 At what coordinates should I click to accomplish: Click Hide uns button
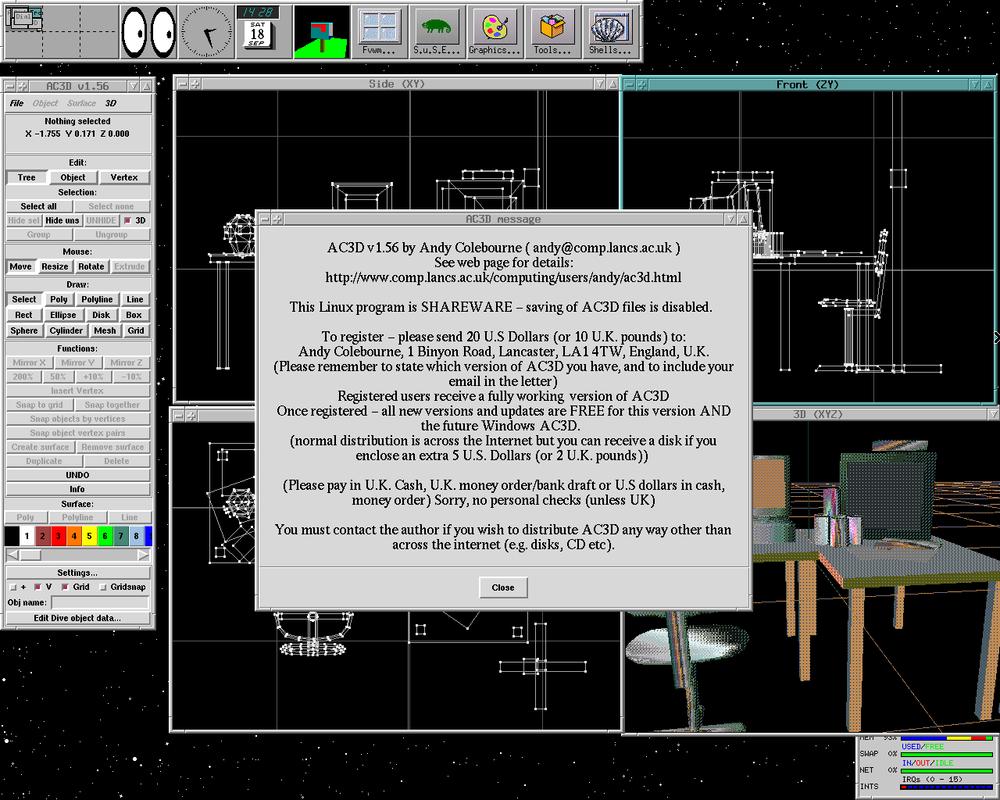coord(62,220)
